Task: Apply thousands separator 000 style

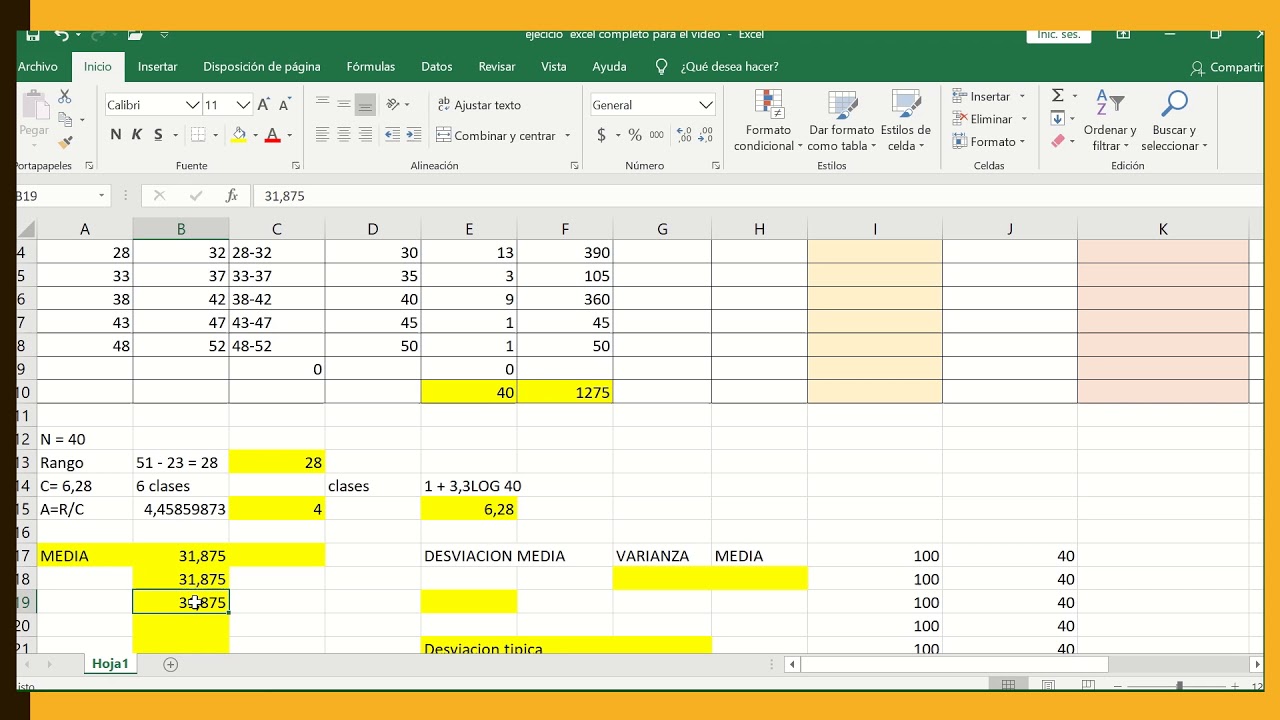Action: [656, 135]
